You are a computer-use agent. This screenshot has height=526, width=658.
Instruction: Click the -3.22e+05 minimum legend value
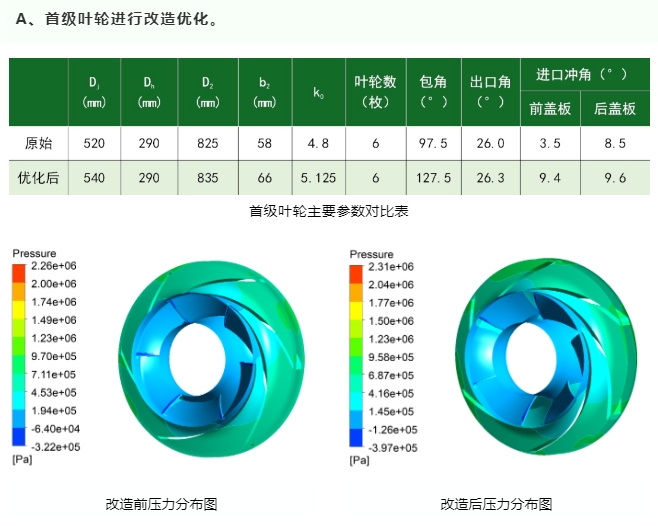[x=55, y=448]
